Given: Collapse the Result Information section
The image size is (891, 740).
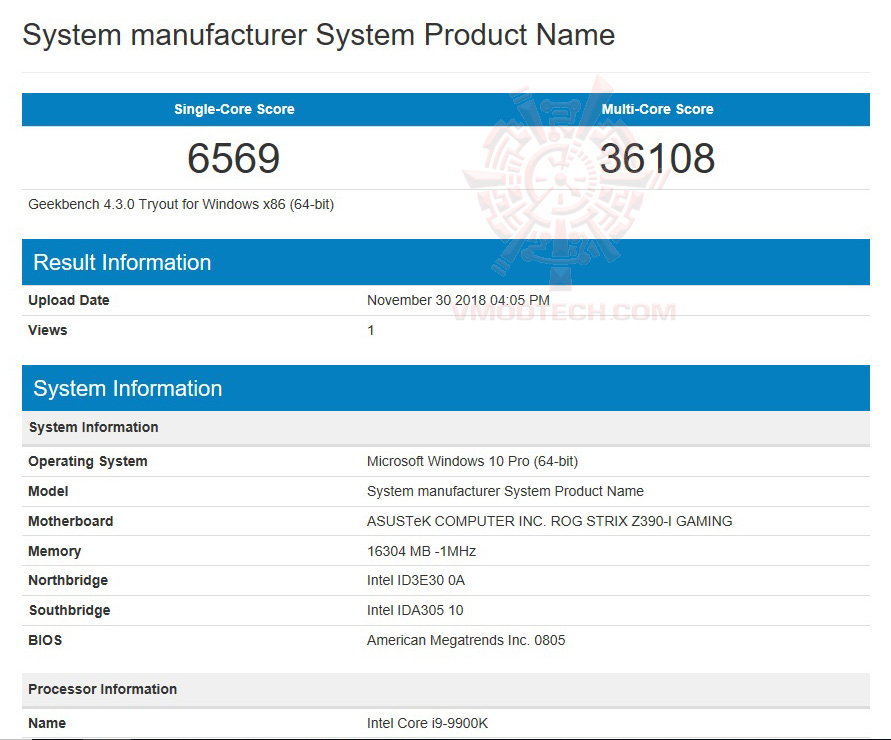Looking at the screenshot, I should pos(122,262).
